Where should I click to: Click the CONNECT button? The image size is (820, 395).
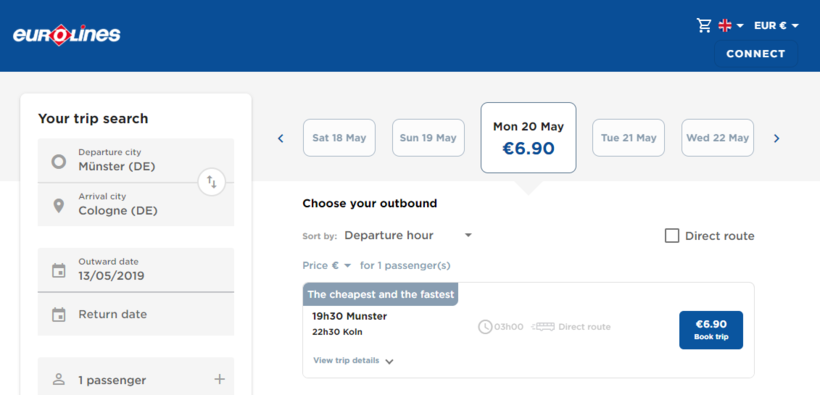[756, 54]
